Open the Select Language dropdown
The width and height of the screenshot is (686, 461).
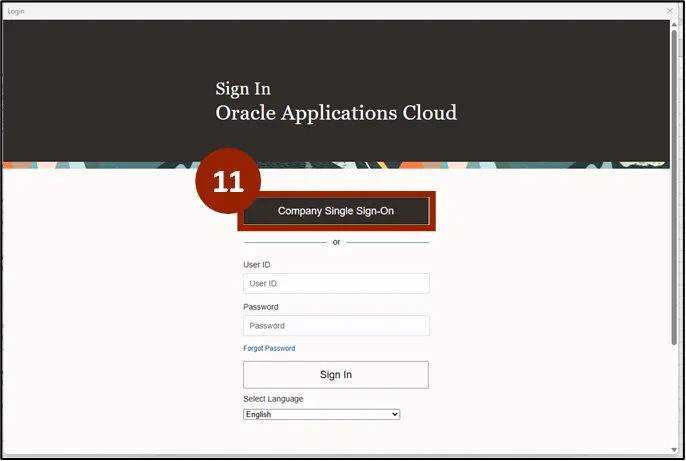point(322,414)
